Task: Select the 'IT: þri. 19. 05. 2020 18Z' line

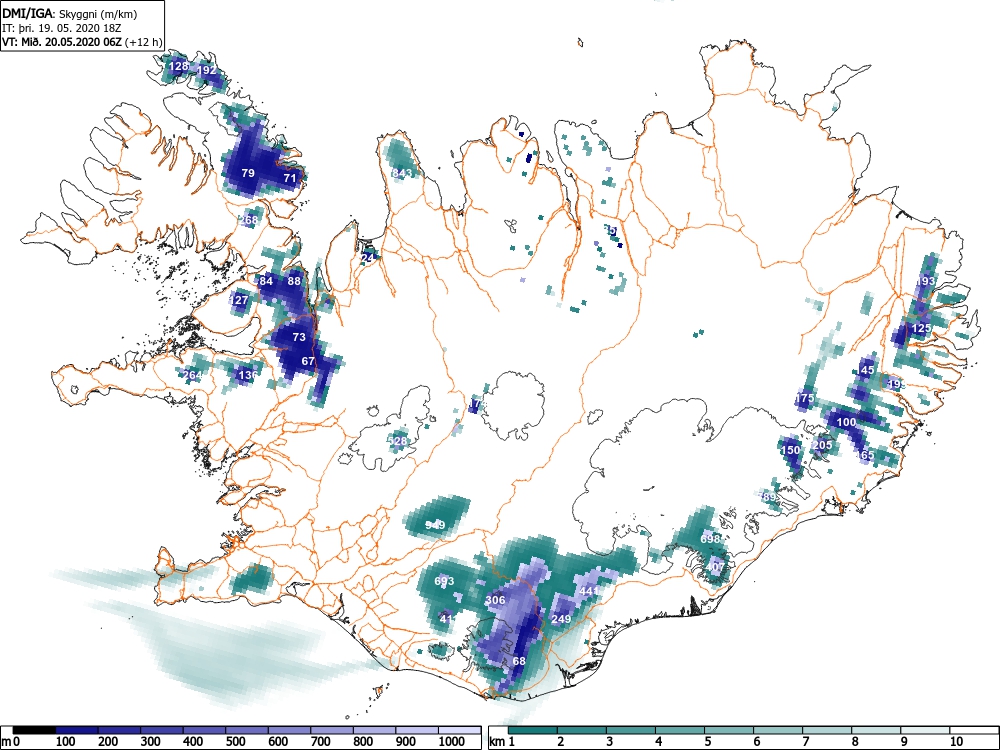Action: [62, 28]
